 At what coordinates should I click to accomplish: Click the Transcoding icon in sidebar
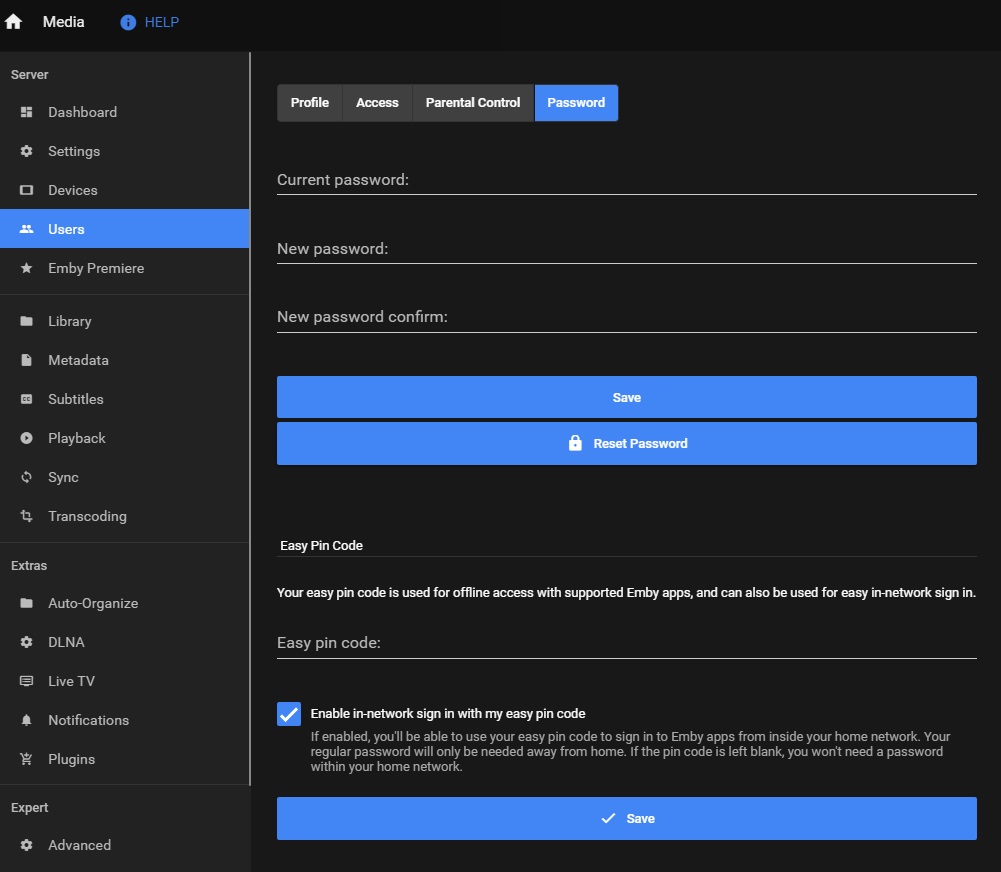27,516
